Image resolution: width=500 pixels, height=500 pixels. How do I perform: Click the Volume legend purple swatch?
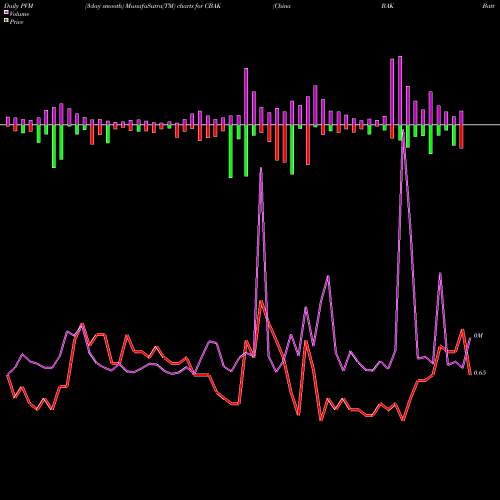tap(6, 13)
